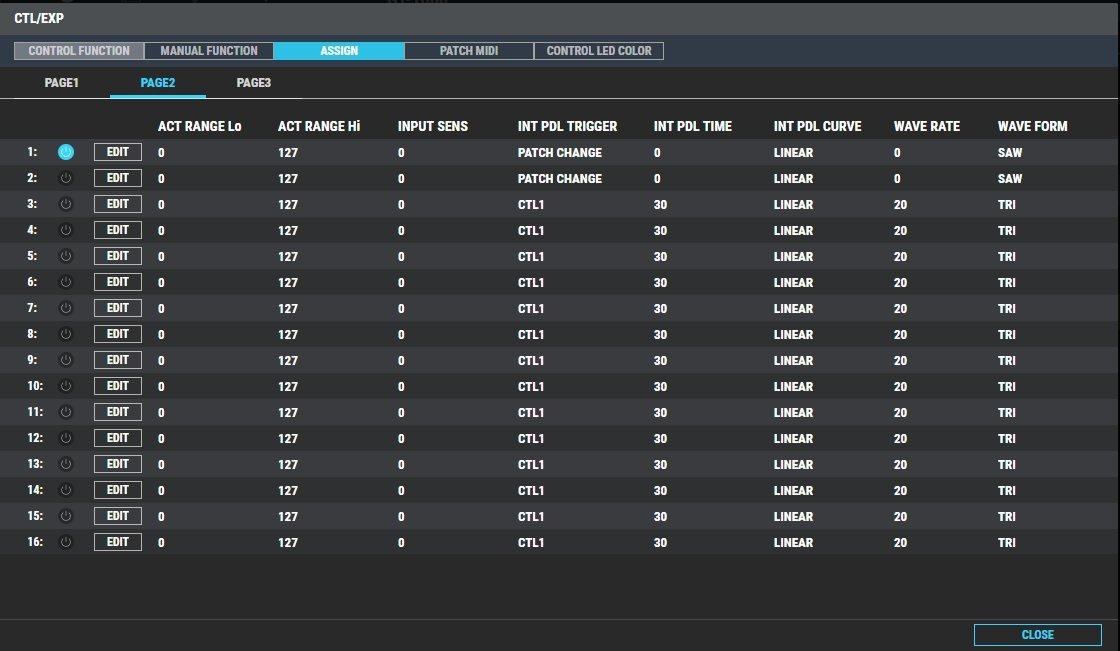Select PAGE3 sub-tab
The image size is (1120, 651).
[253, 83]
